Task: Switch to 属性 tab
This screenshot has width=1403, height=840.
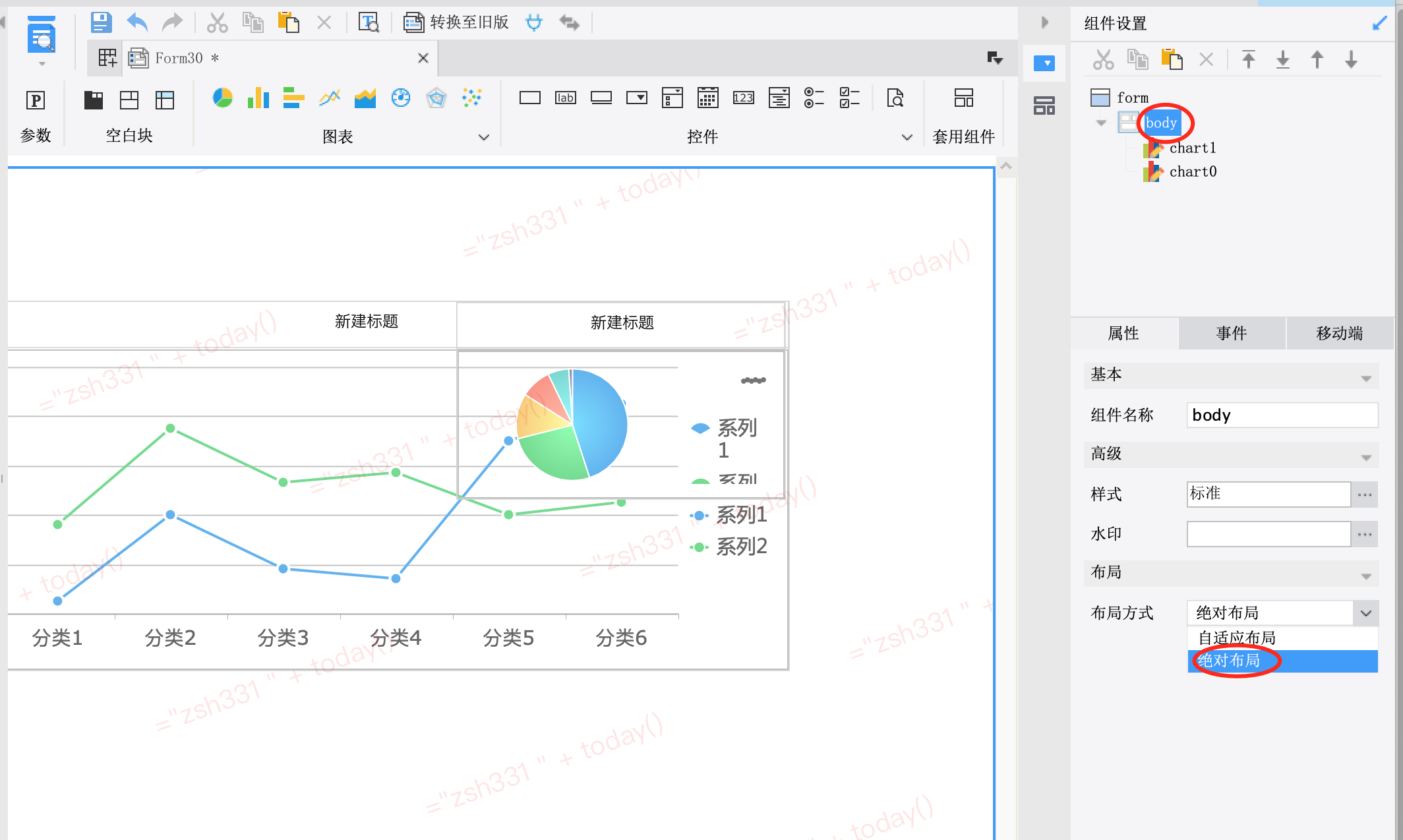Action: [x=1124, y=334]
